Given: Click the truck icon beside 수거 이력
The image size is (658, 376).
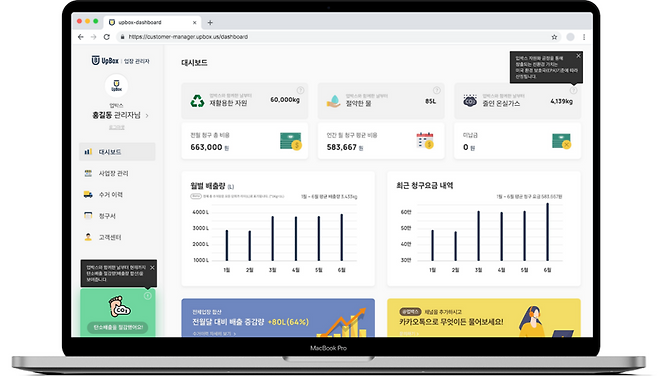Looking at the screenshot, I should coord(88,194).
